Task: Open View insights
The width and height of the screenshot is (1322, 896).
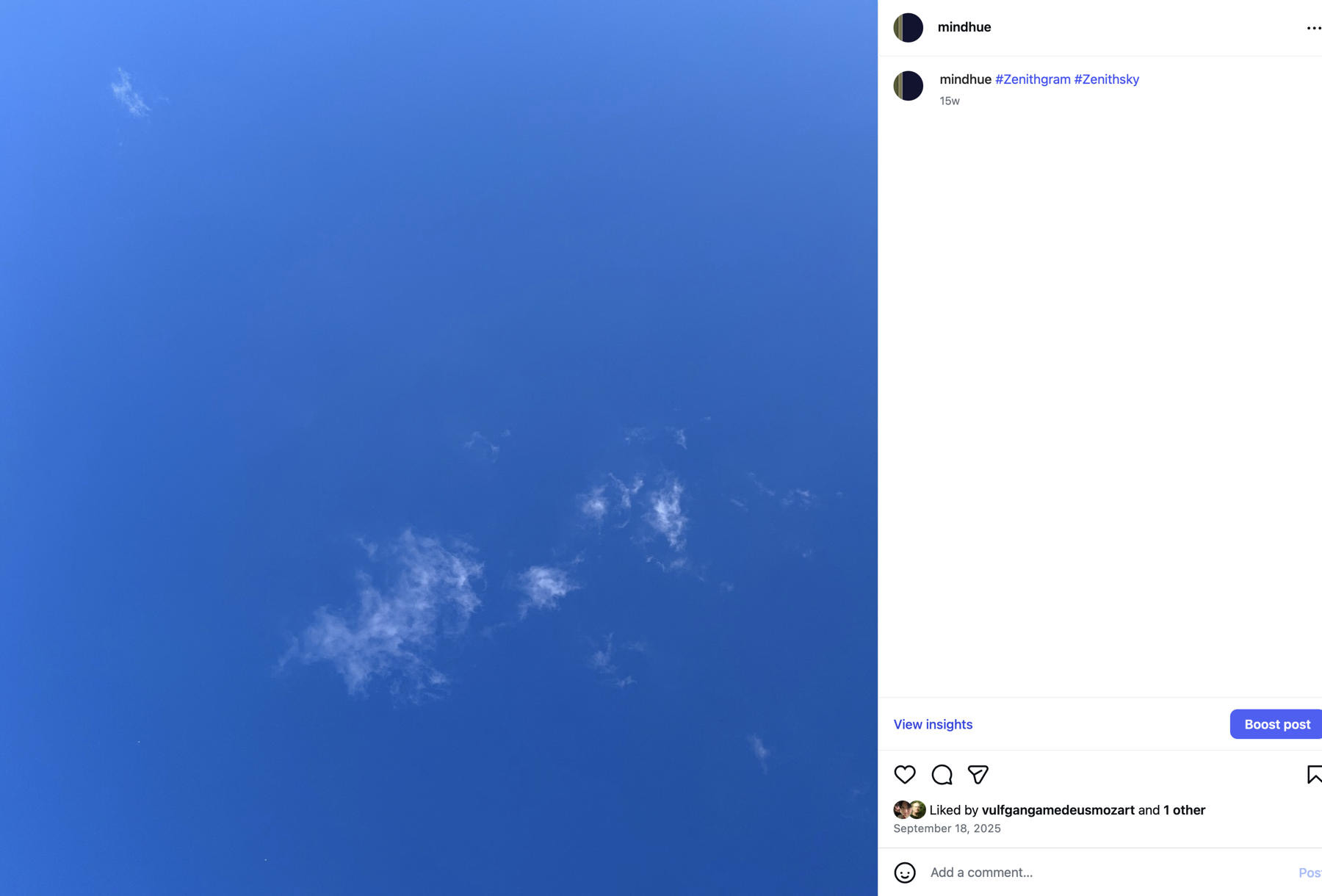Action: click(933, 724)
